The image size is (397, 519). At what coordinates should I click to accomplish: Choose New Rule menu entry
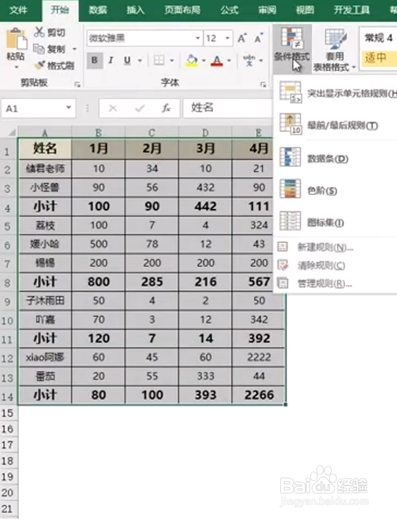coord(336,247)
